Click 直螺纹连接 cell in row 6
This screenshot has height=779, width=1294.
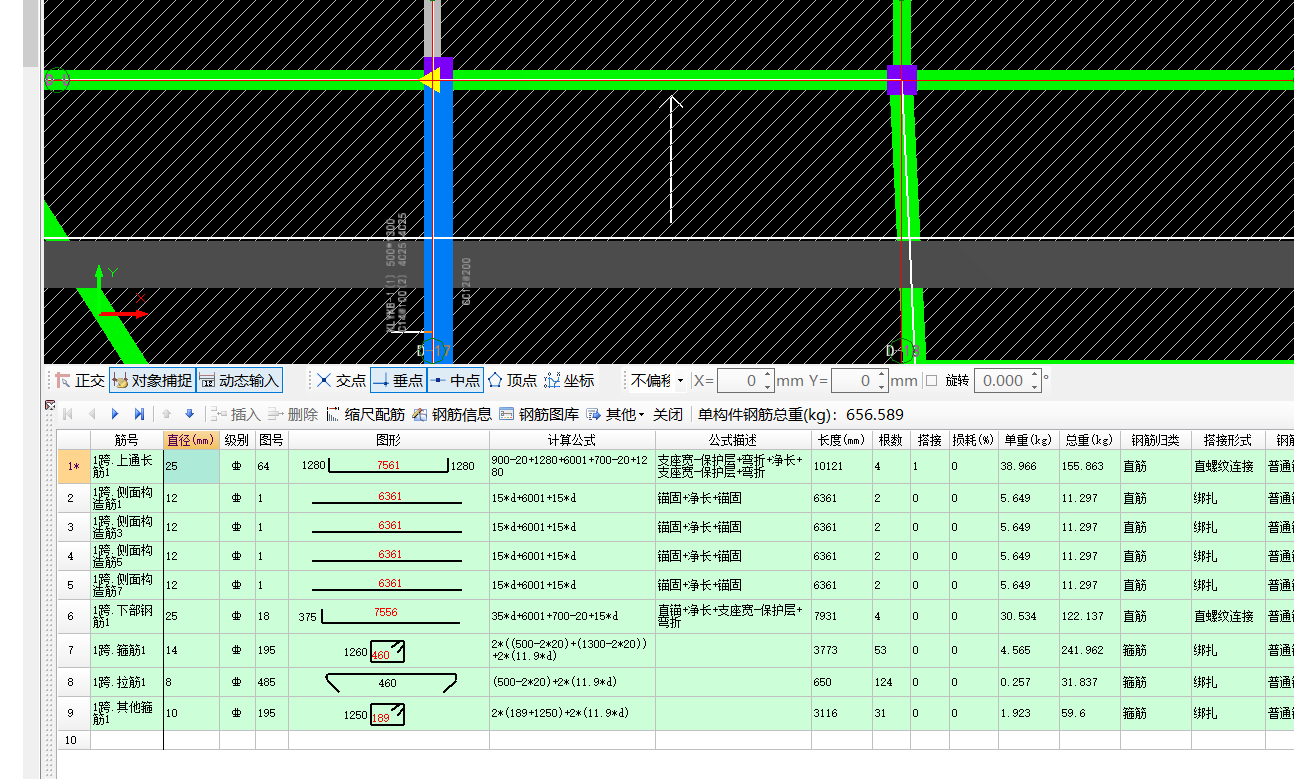pyautogui.click(x=1227, y=616)
